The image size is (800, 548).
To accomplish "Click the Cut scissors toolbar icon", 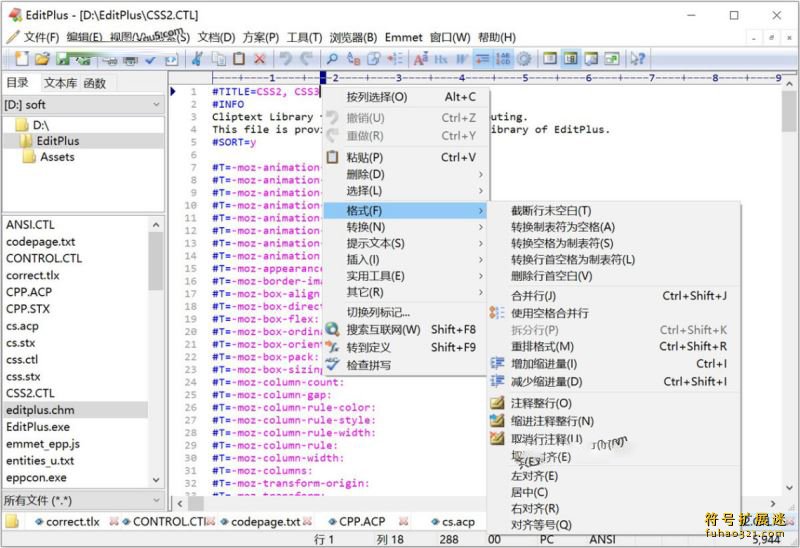I will click(197, 59).
